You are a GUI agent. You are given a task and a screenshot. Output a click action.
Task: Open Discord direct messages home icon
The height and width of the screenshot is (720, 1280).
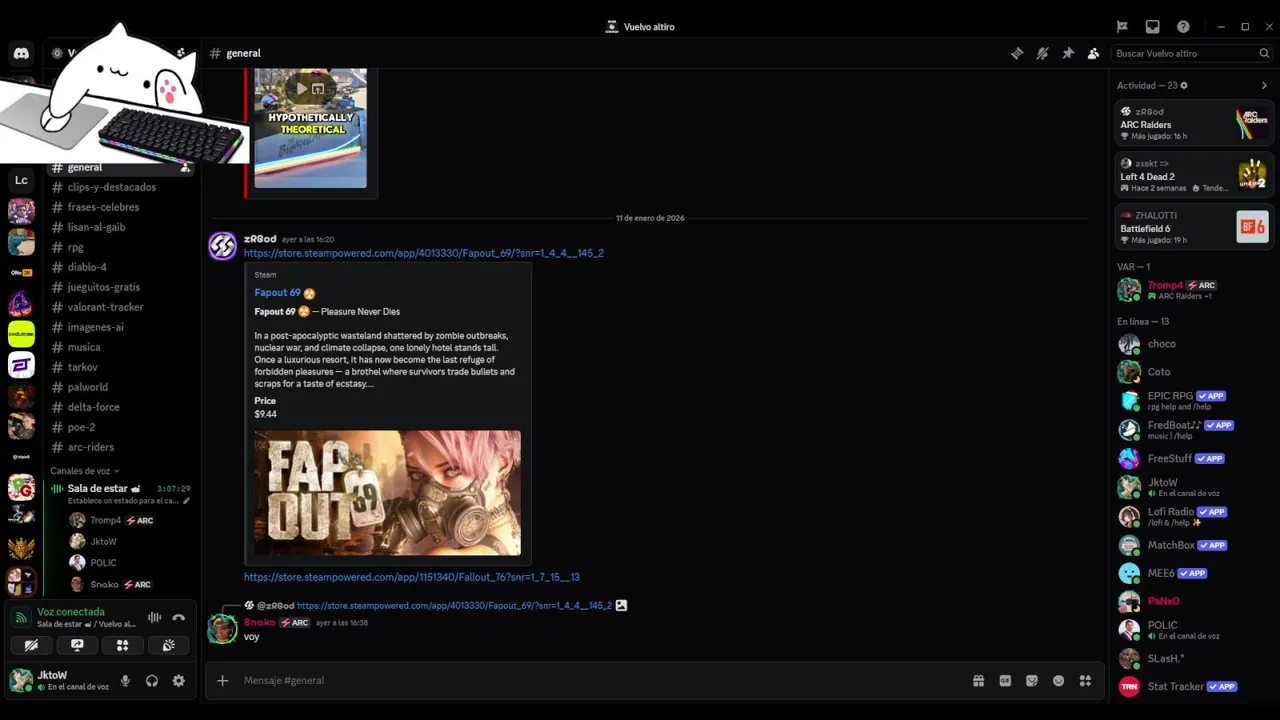pyautogui.click(x=21, y=53)
